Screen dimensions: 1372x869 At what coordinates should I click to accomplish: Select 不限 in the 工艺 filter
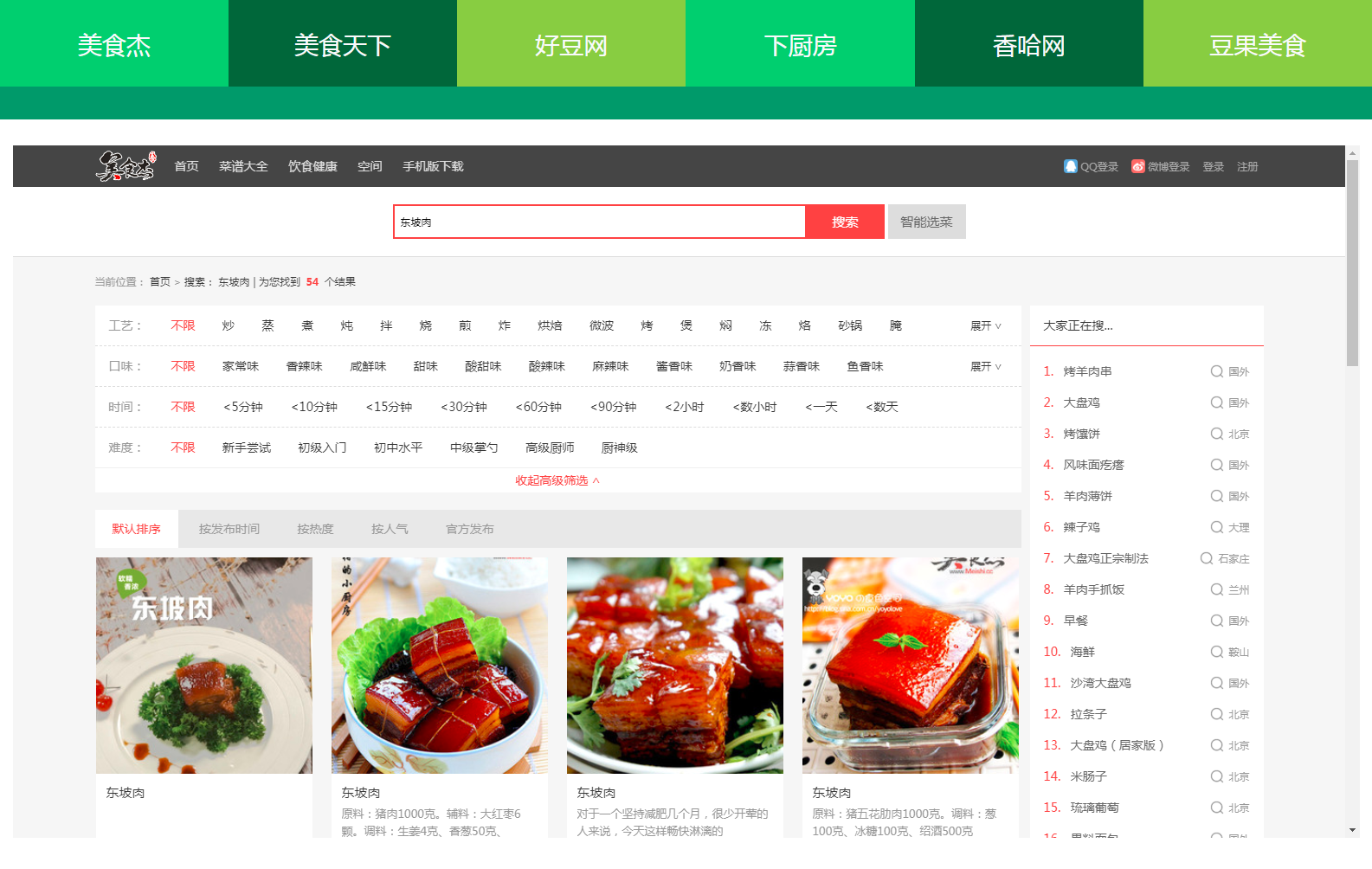pyautogui.click(x=183, y=325)
